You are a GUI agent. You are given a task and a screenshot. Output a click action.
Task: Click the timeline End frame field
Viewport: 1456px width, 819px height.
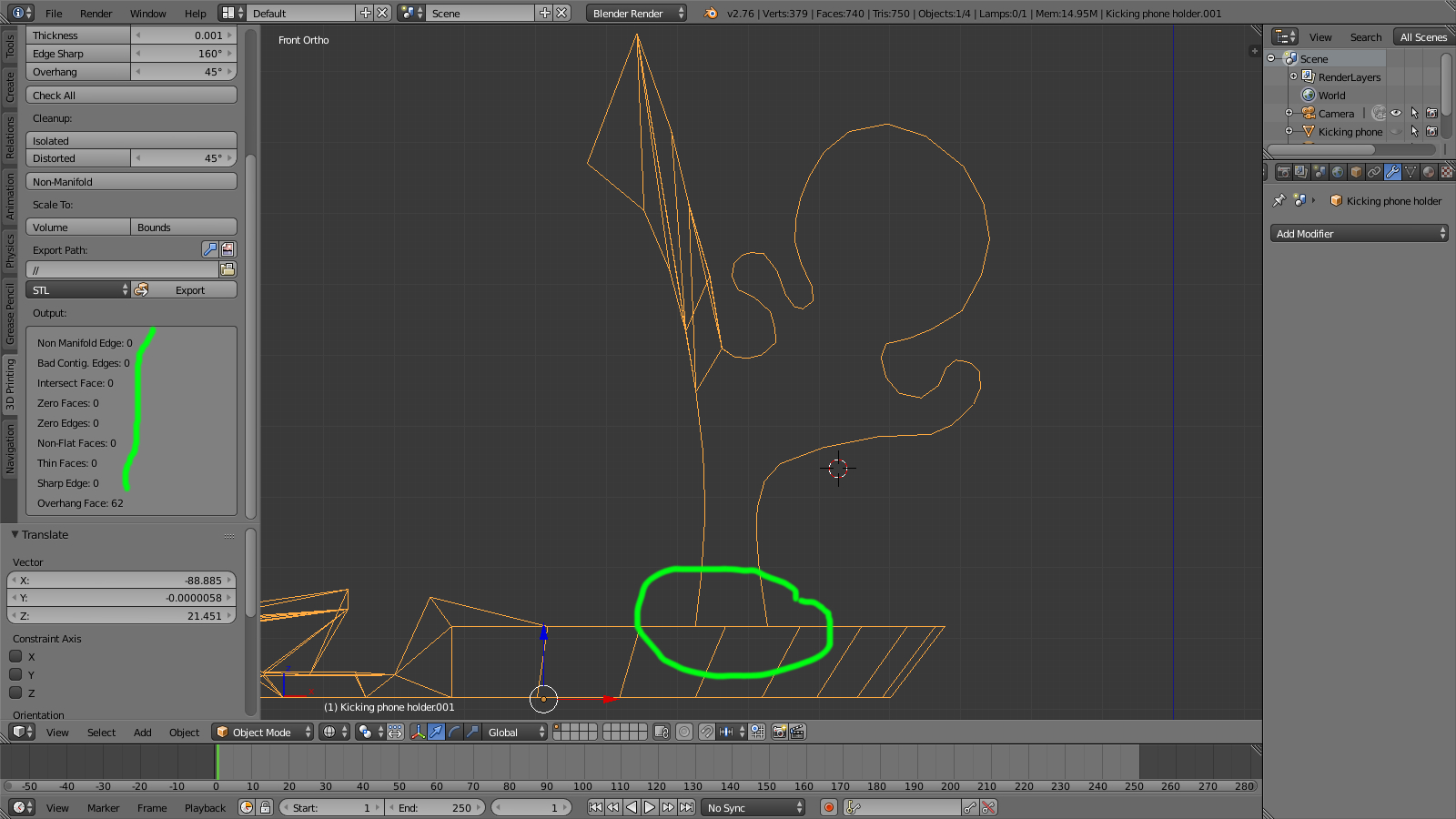pos(437,807)
